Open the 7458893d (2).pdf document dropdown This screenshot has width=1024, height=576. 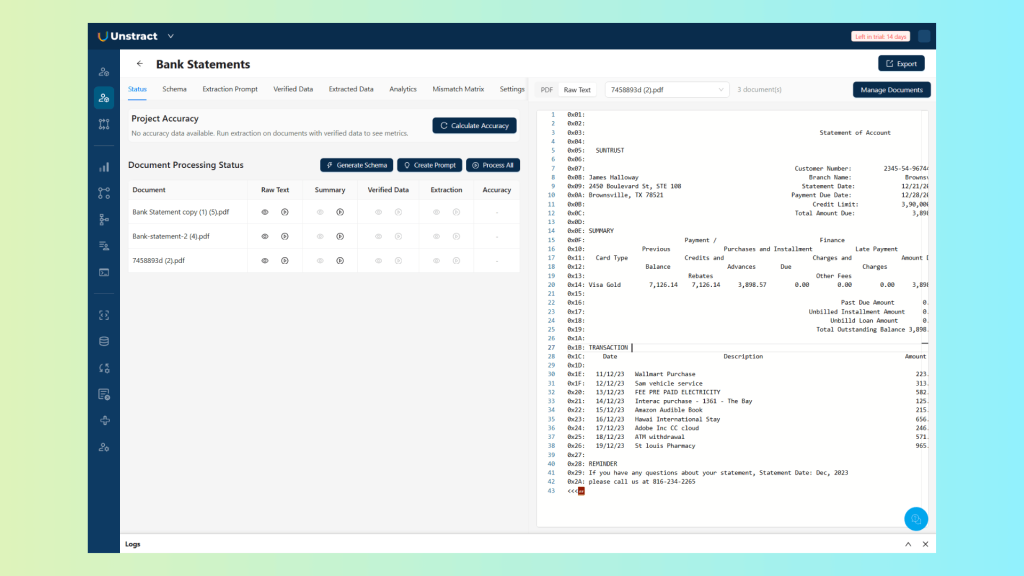[667, 90]
